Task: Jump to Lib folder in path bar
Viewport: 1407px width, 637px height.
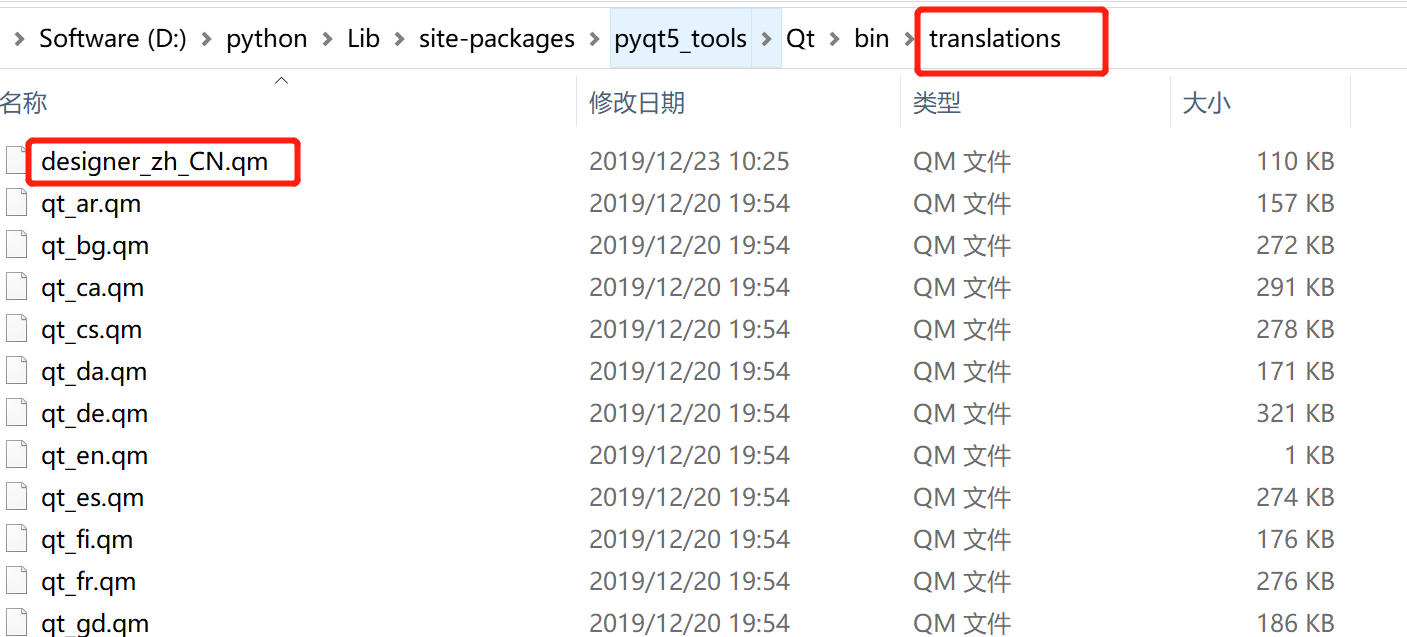Action: click(x=363, y=38)
